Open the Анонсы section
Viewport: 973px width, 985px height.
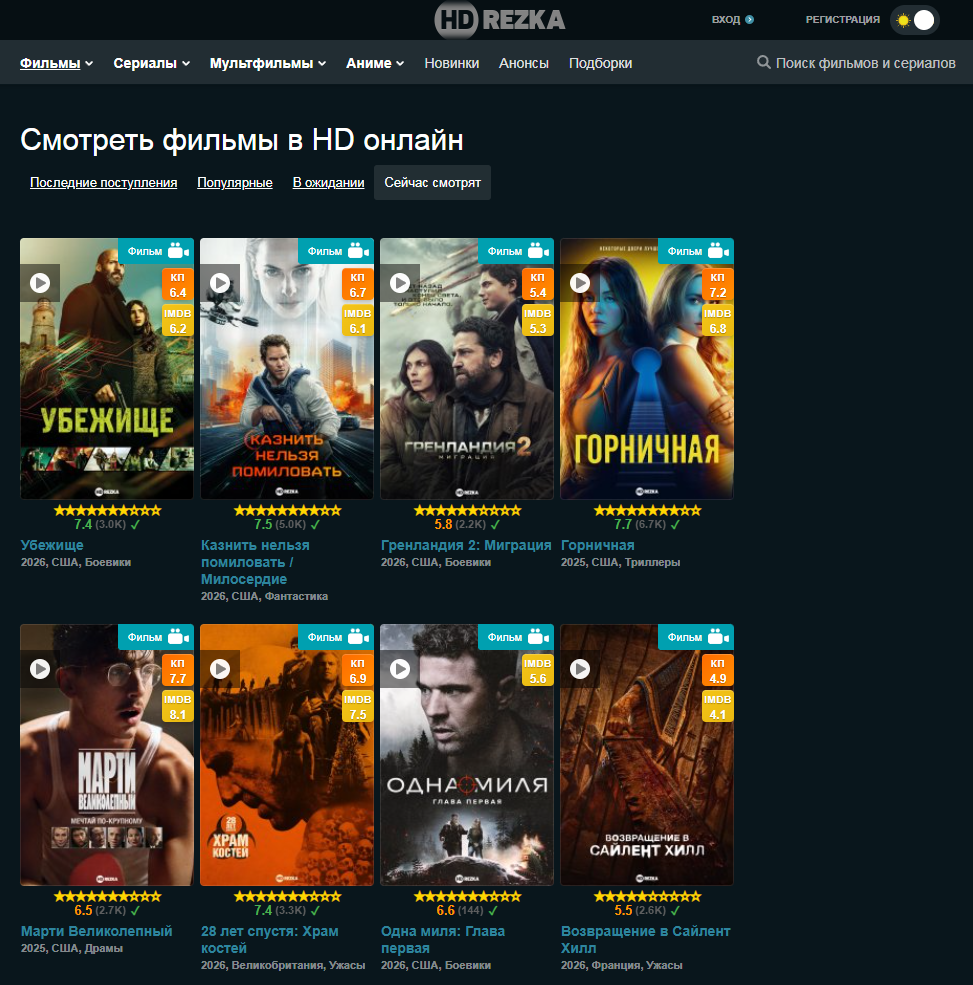point(524,63)
